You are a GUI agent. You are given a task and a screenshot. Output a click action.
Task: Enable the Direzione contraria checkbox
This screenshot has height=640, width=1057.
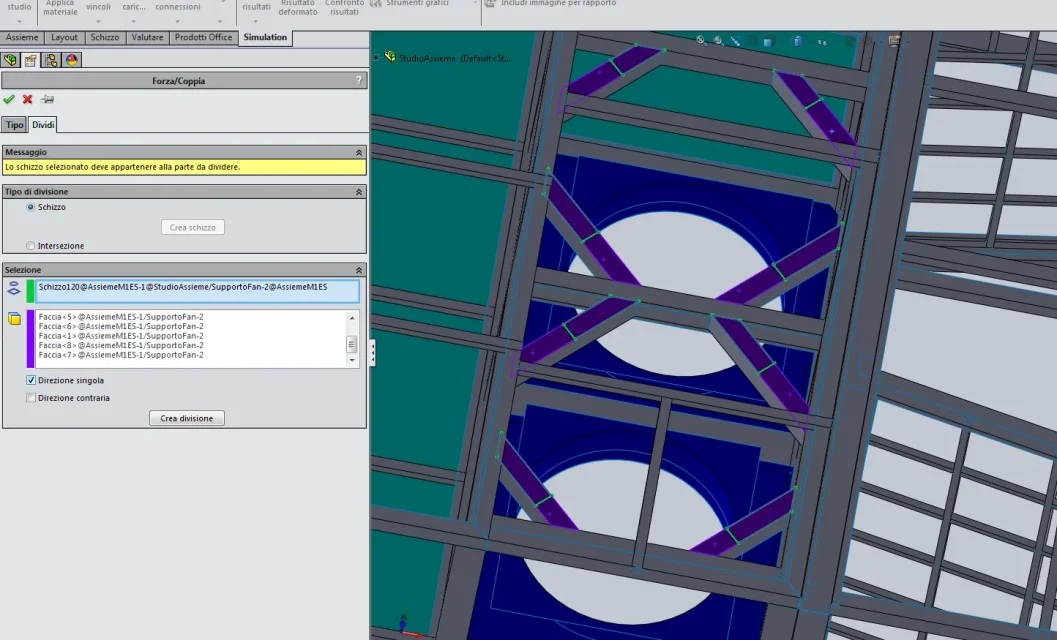pyautogui.click(x=31, y=398)
